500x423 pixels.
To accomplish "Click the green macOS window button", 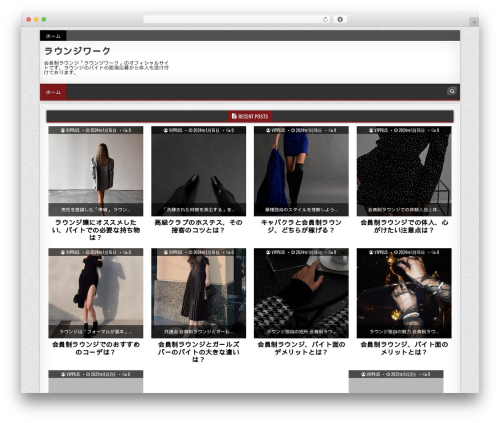I will pyautogui.click(x=44, y=19).
